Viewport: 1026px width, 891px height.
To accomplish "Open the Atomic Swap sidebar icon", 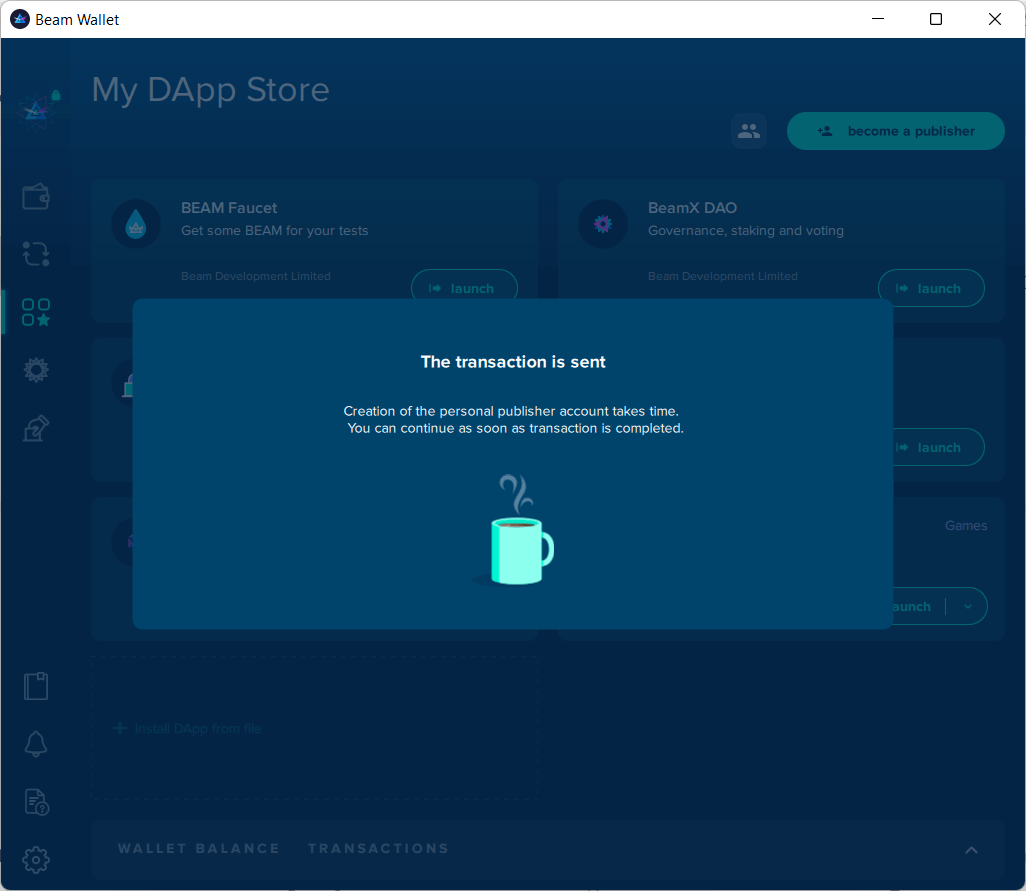I will pyautogui.click(x=36, y=254).
